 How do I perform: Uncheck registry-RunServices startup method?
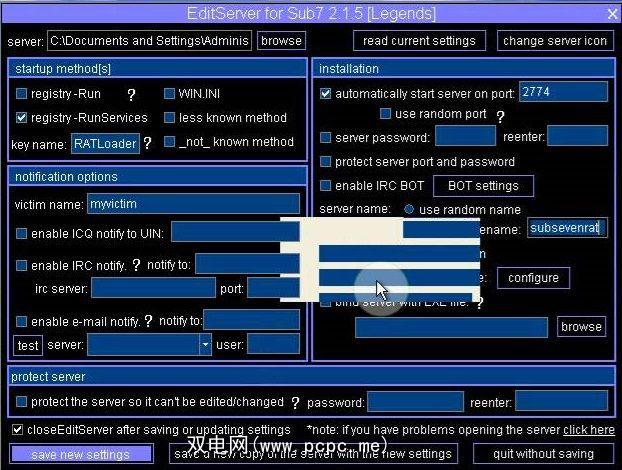(x=21, y=117)
